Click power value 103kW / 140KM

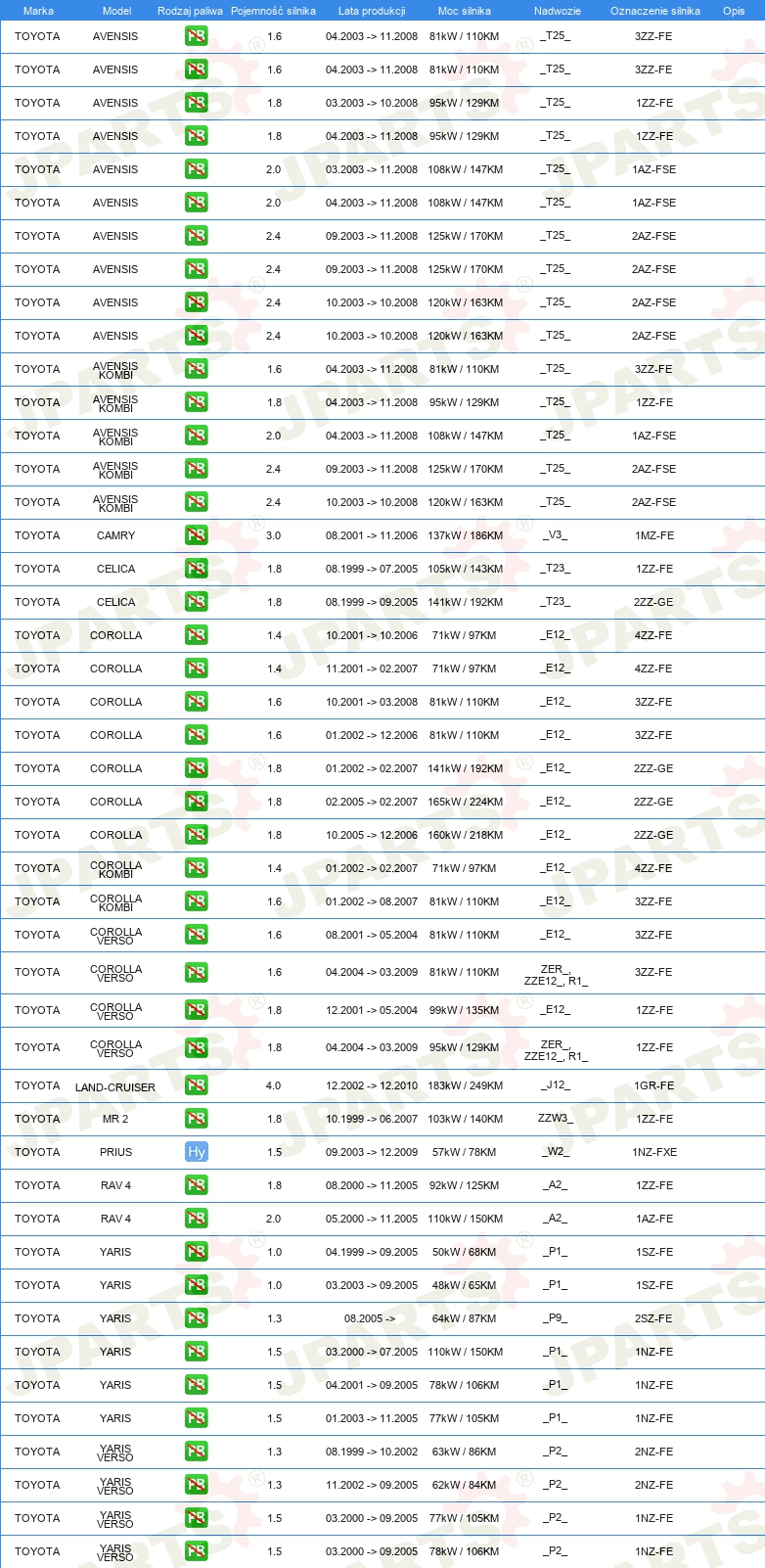click(465, 1119)
